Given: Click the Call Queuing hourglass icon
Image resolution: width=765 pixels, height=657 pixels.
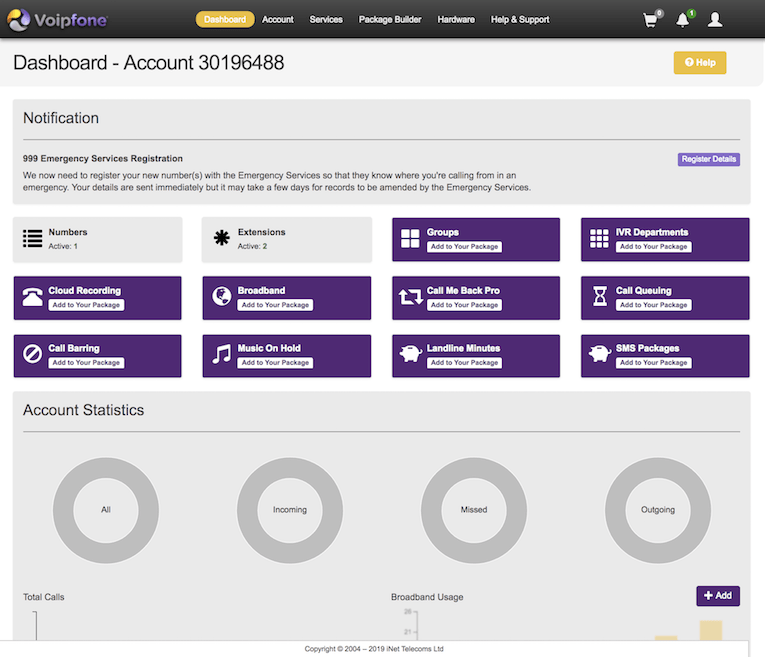Looking at the screenshot, I should (600, 296).
